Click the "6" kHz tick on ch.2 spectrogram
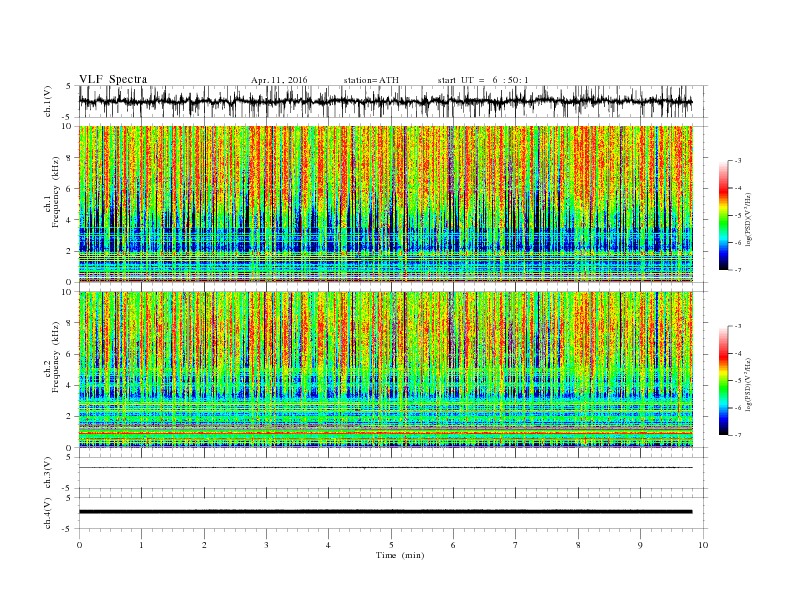Viewport: 792px width, 612px height. coord(69,354)
